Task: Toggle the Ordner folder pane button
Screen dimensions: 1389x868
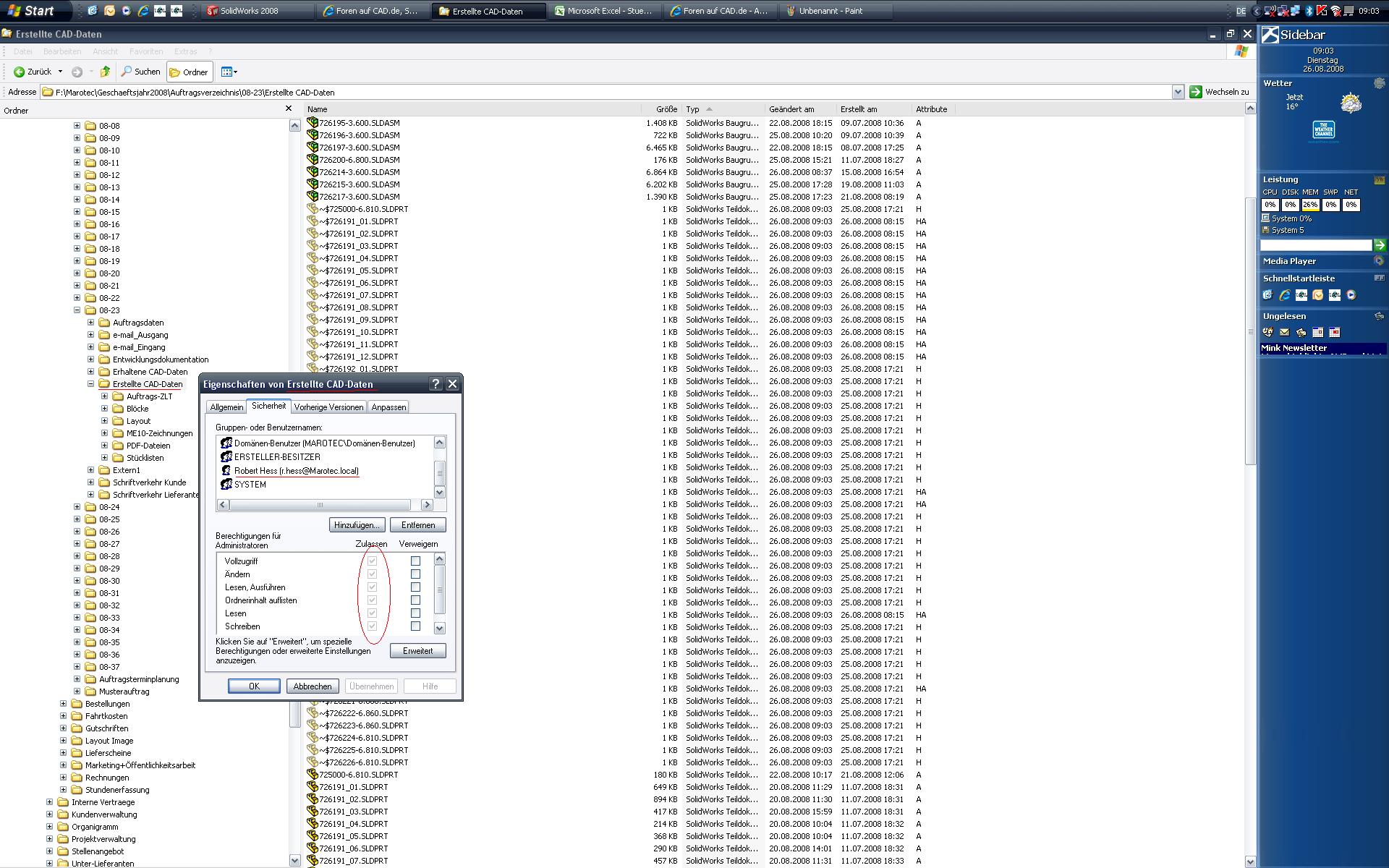Action: click(x=189, y=72)
